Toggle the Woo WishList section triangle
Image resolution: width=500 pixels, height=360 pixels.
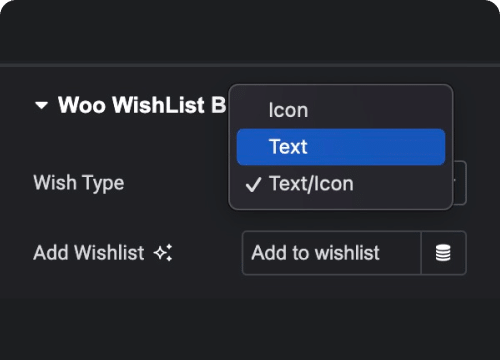pos(42,106)
